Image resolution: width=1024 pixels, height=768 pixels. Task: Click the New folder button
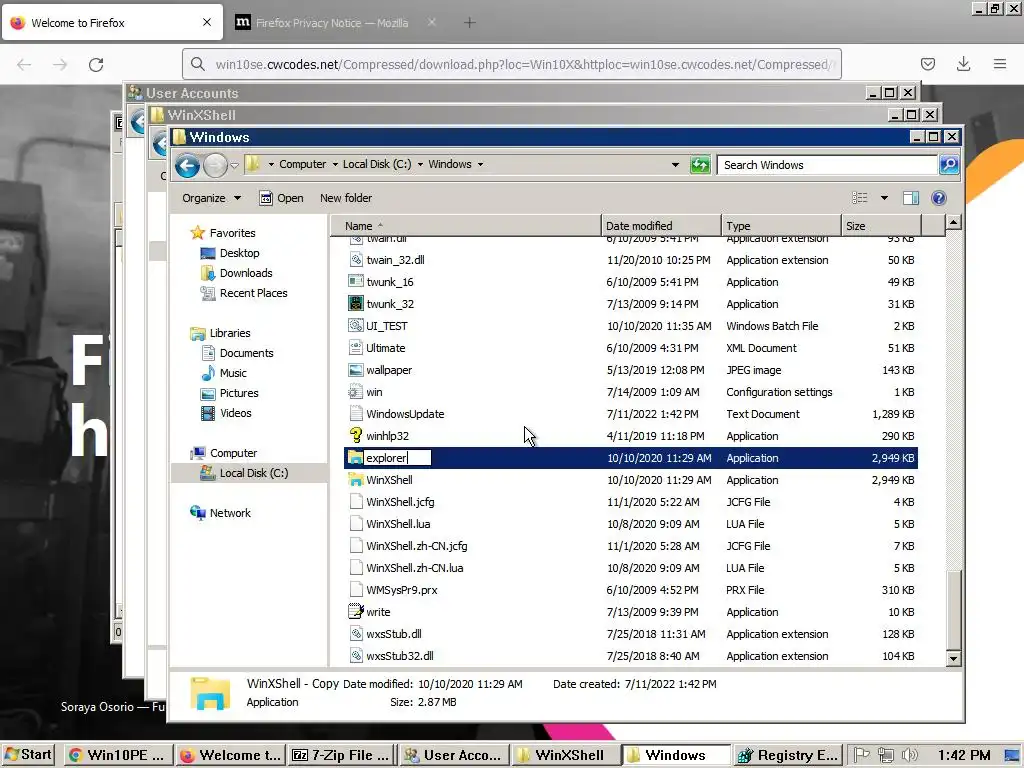click(345, 198)
